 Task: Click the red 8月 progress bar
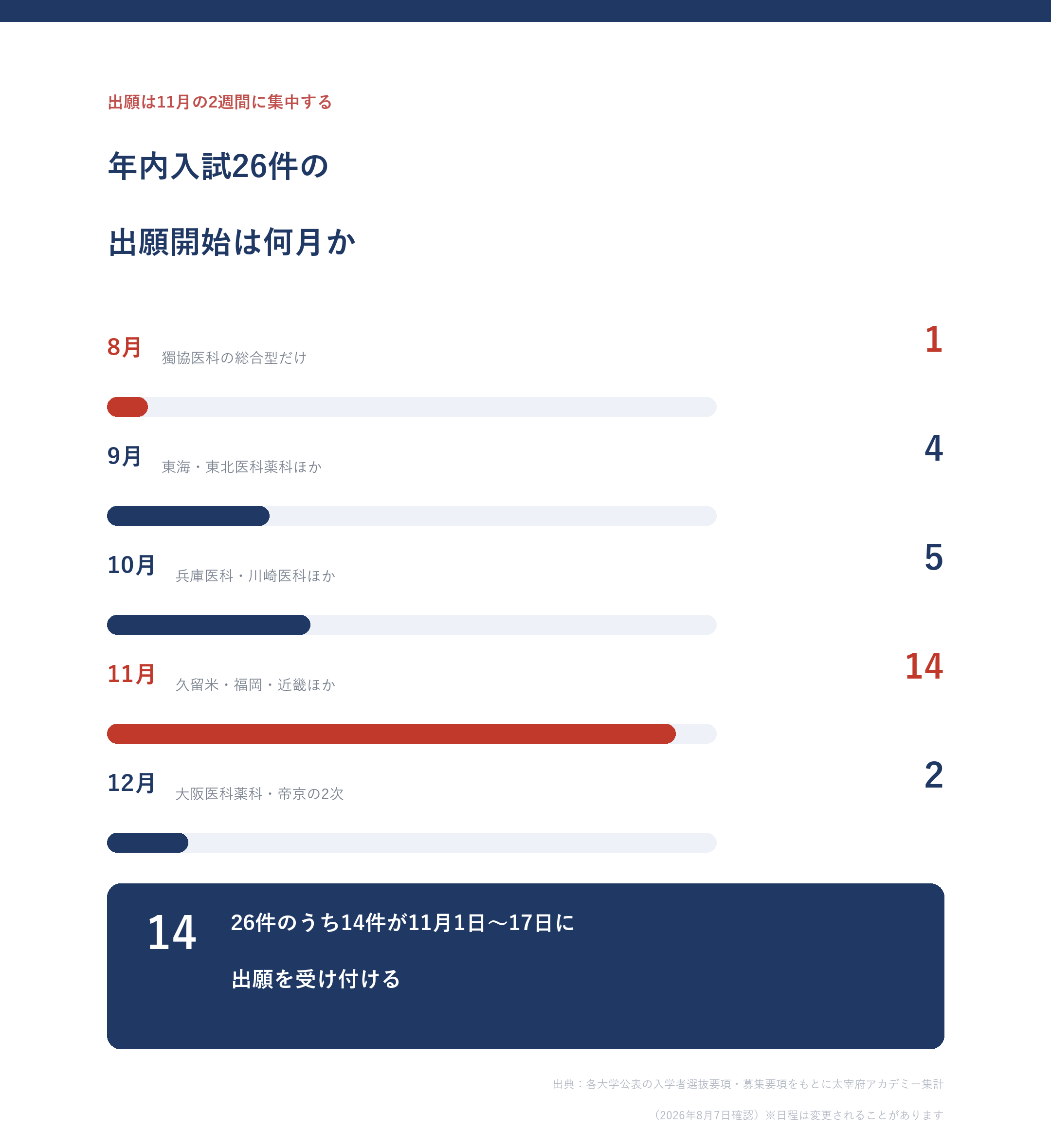pos(127,407)
